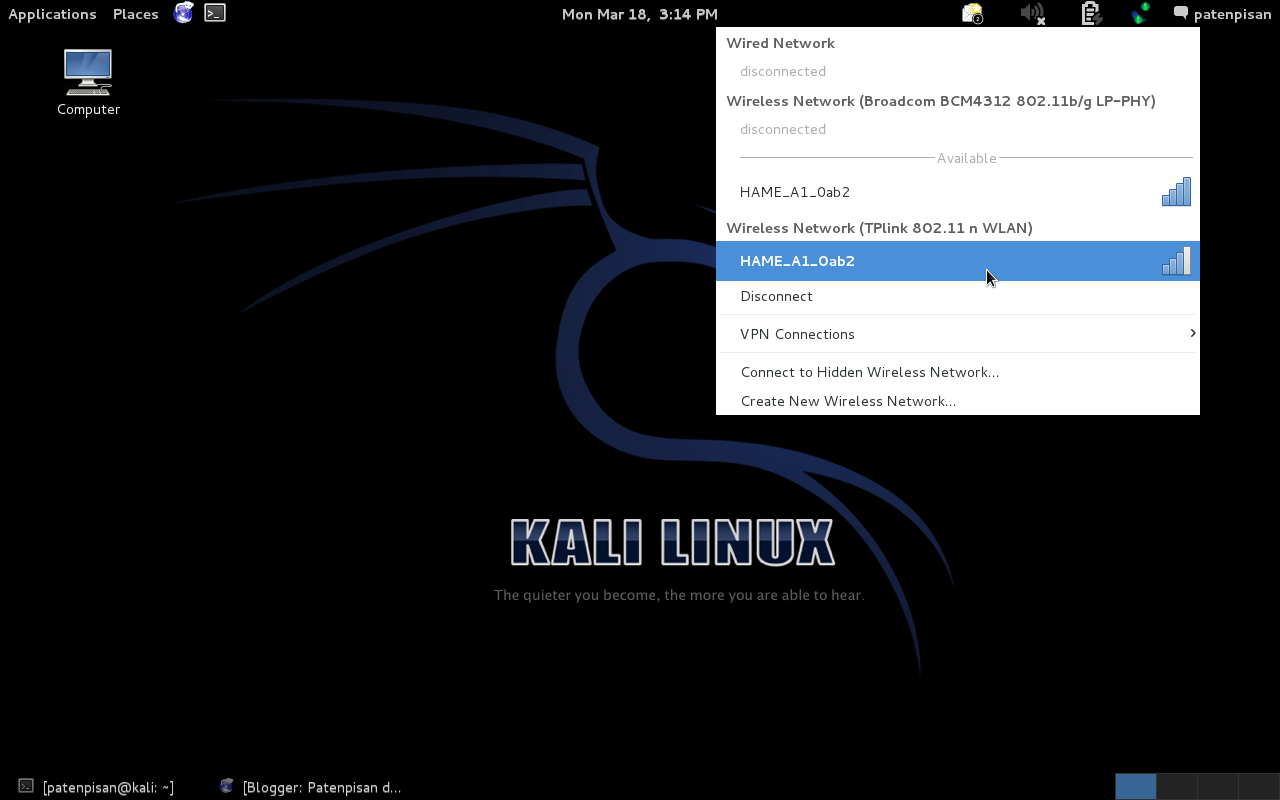Click the Available section label
The width and height of the screenshot is (1280, 800).
click(966, 158)
